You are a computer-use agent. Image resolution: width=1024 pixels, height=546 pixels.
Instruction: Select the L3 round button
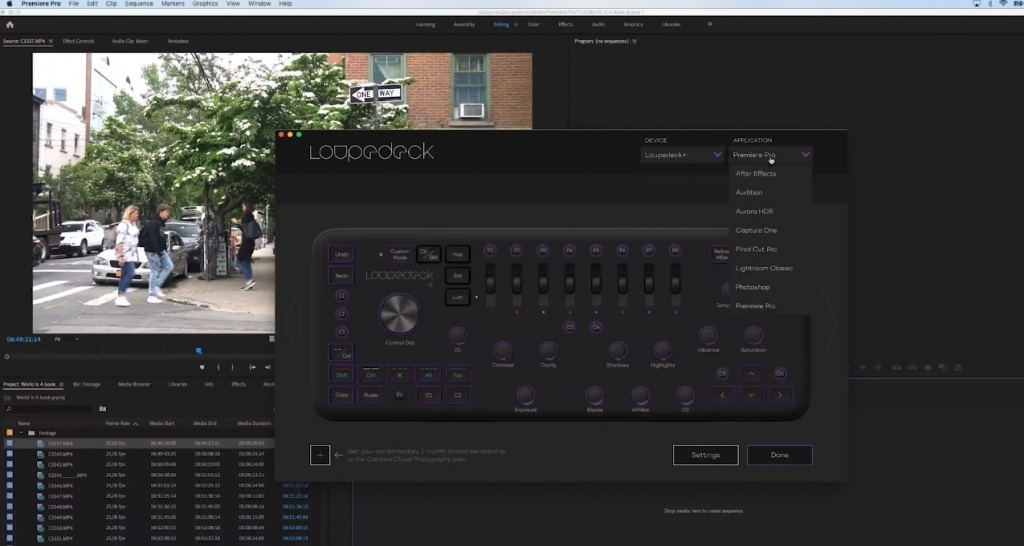(342, 332)
